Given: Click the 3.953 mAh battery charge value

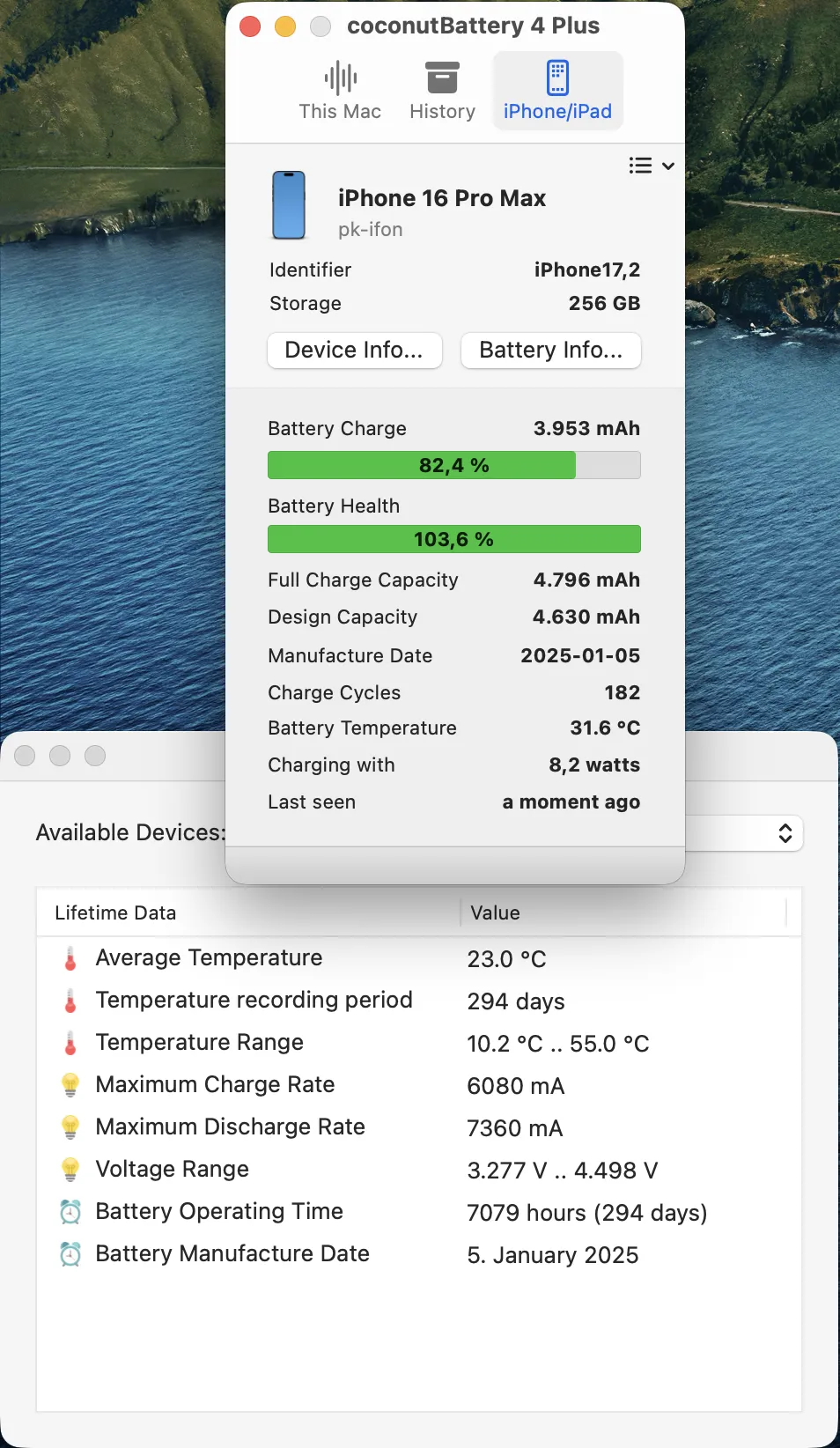Looking at the screenshot, I should [x=586, y=428].
